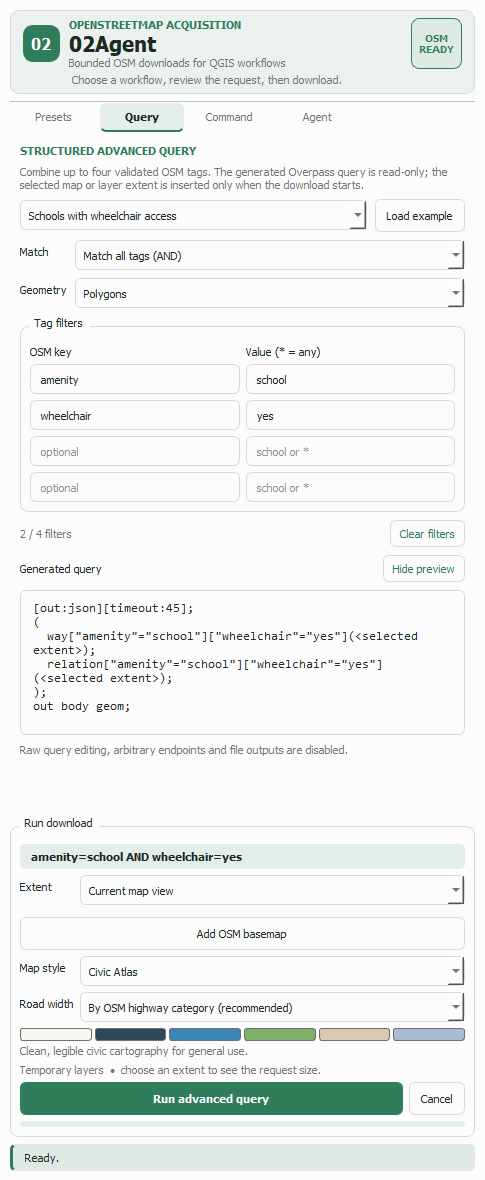Select the Query tab
Viewport: 485px width, 1180px height.
click(142, 117)
